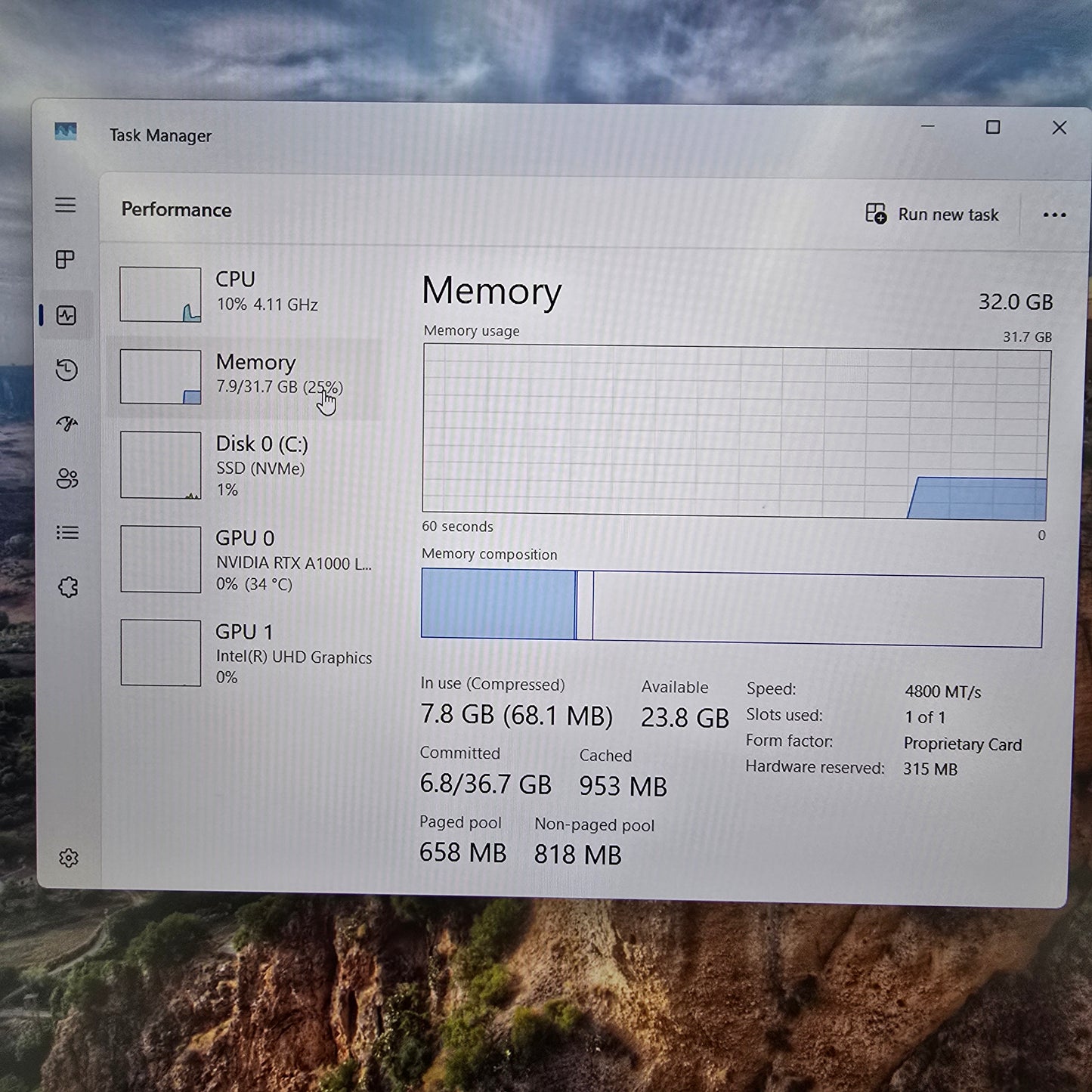Expand the three-dot overflow menu
1092x1092 pixels.
[x=1053, y=215]
